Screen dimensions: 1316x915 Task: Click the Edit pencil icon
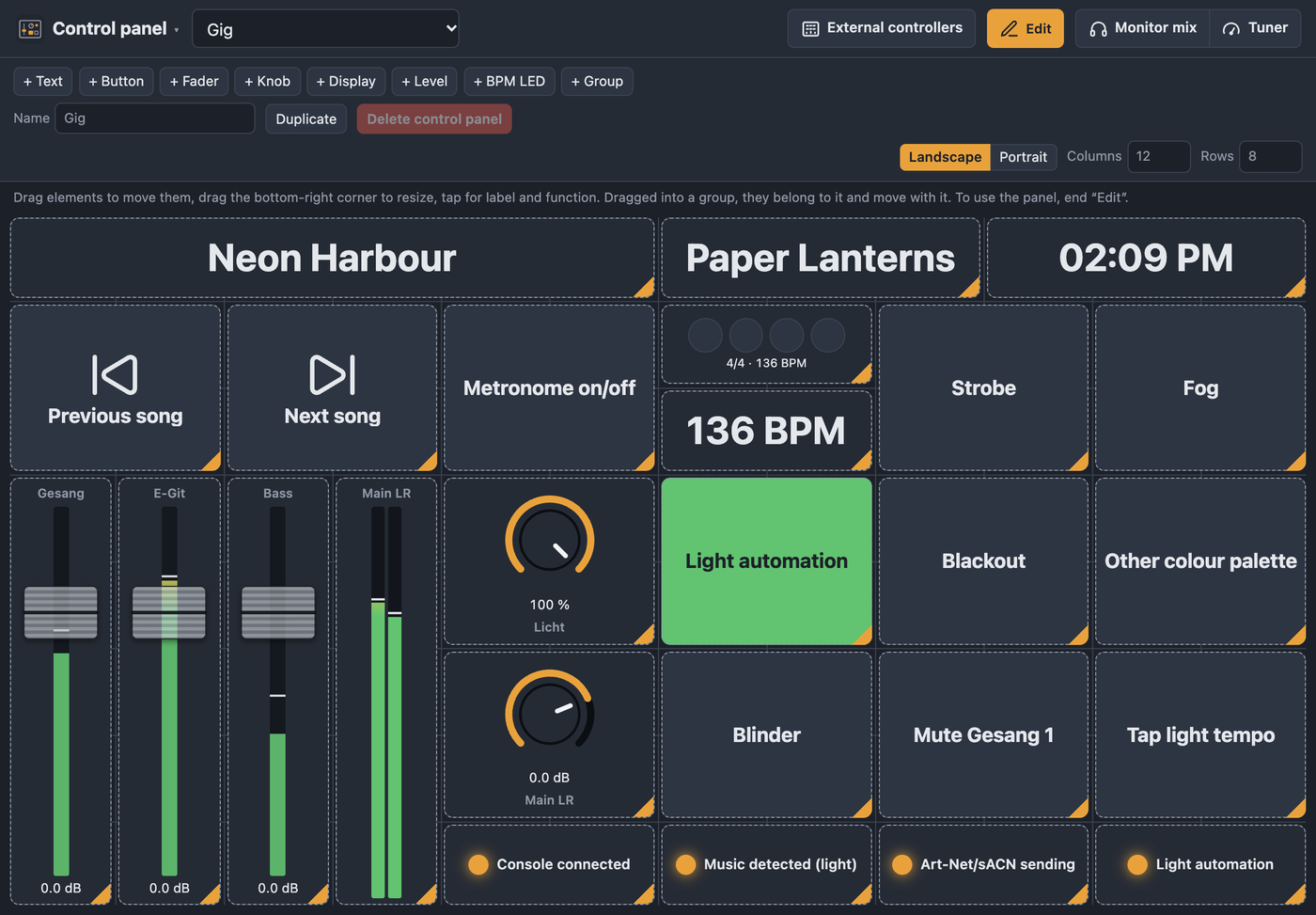tap(1010, 28)
